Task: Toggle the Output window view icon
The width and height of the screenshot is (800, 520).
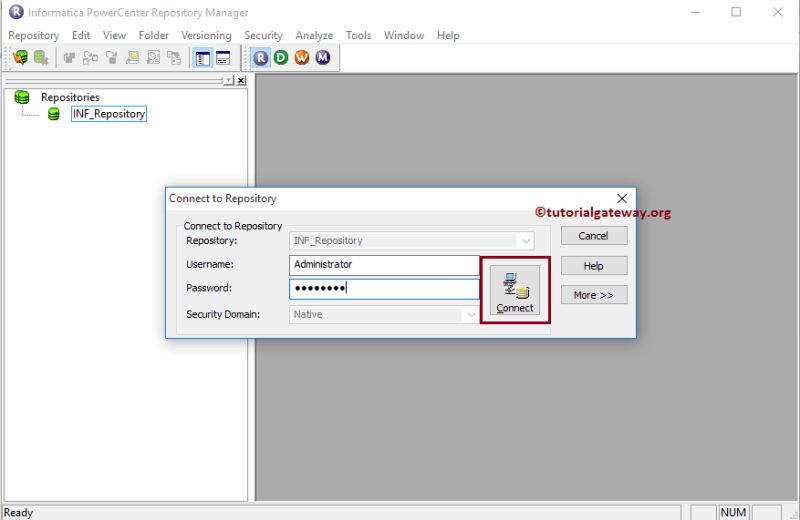Action: pos(223,58)
